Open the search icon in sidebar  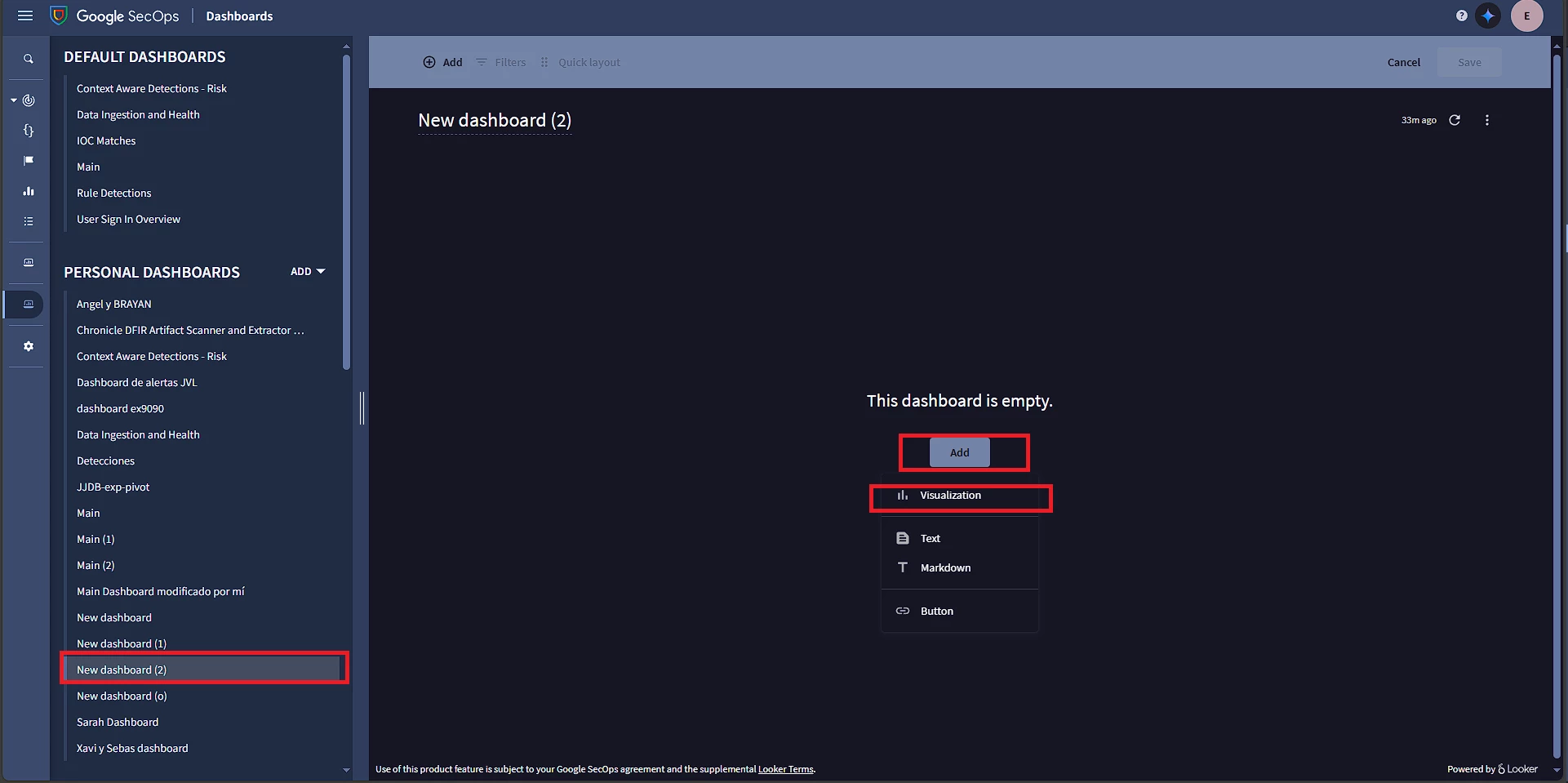29,59
